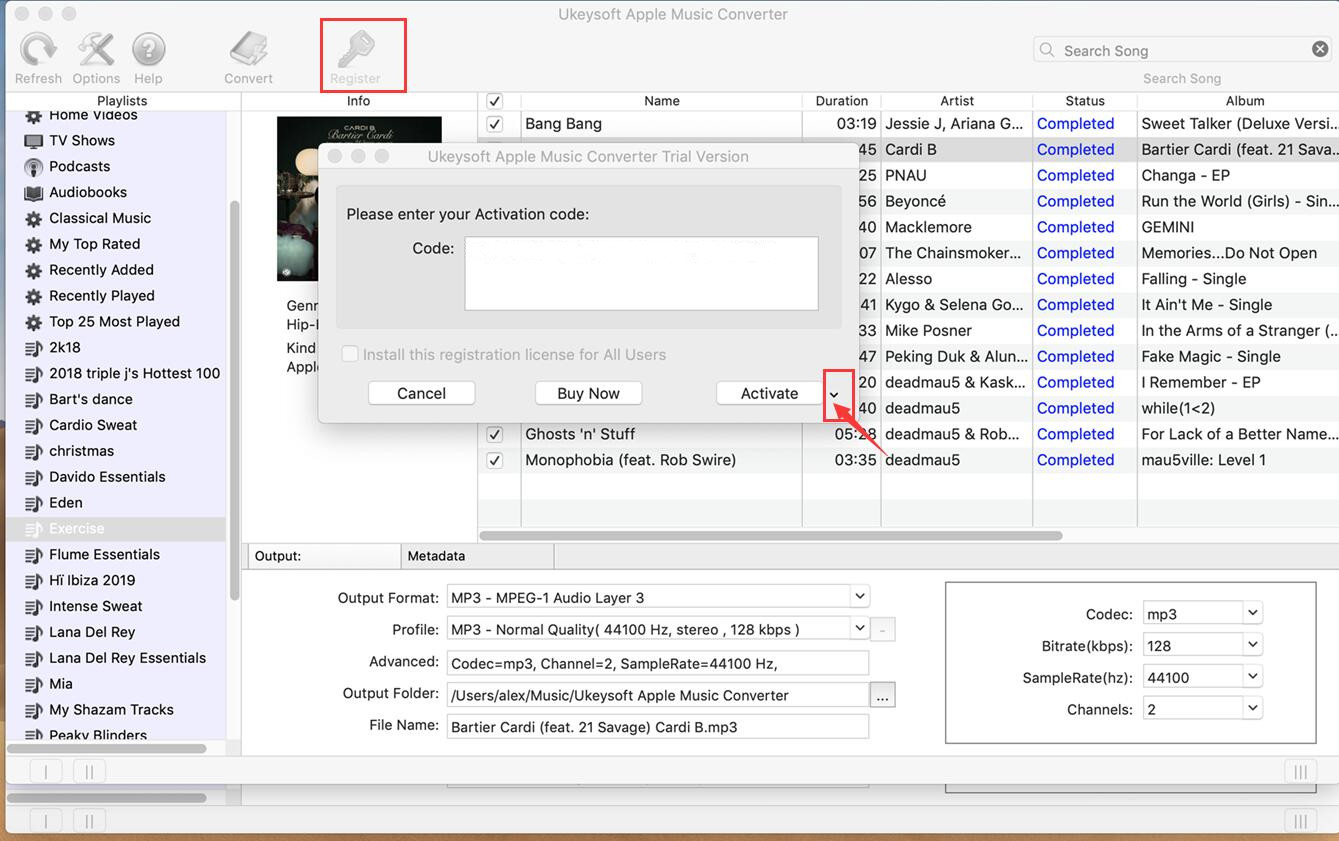Select 2018 triple j's Hottest 100 playlist

[134, 374]
